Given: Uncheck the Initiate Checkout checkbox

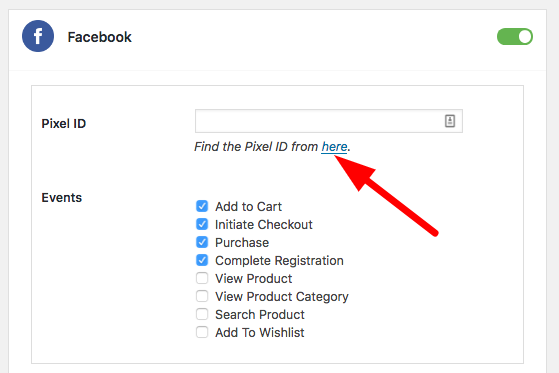Looking at the screenshot, I should [202, 224].
